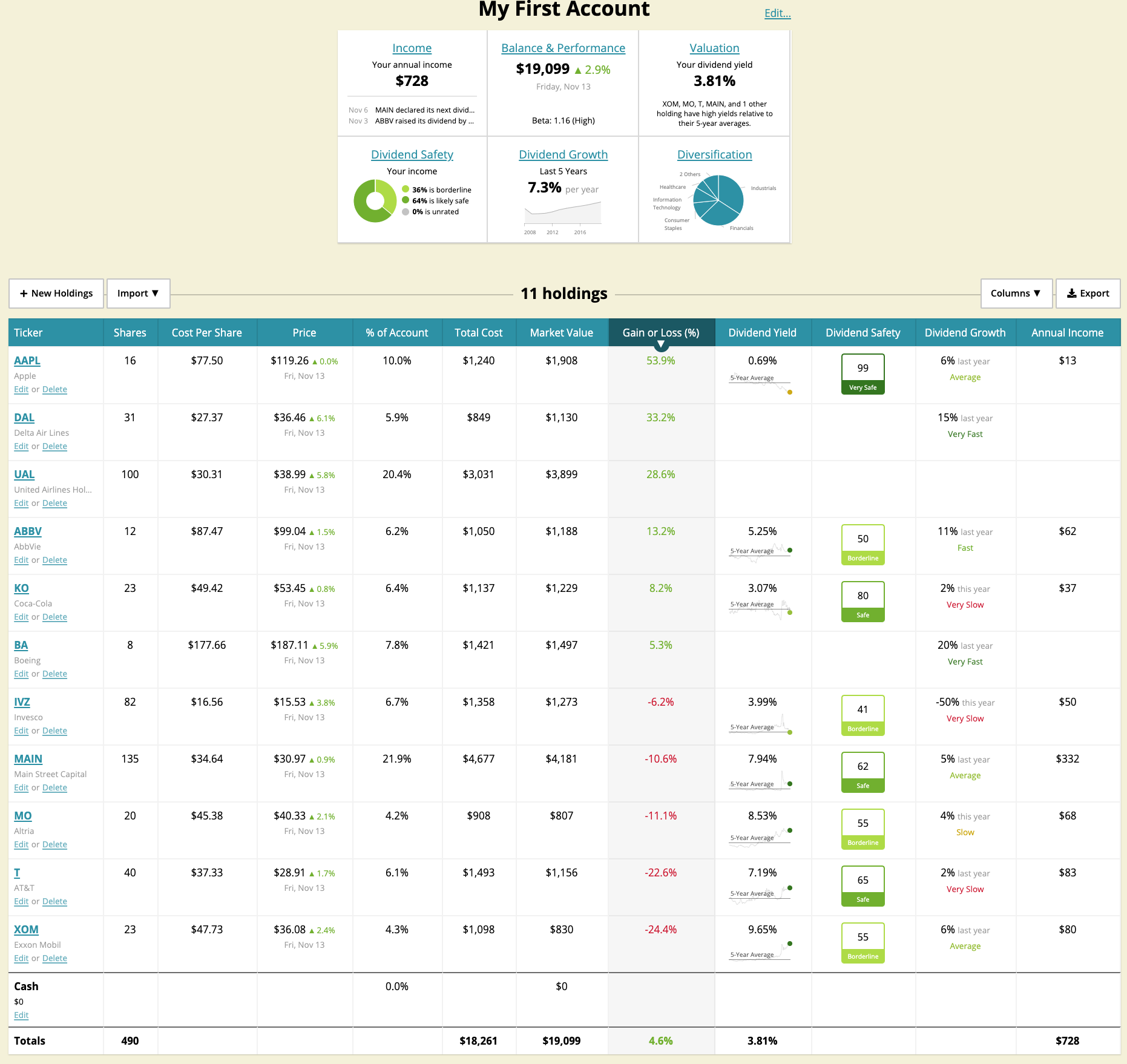
Task: Click AAPL's Very Safe score badge 99
Action: [862, 374]
